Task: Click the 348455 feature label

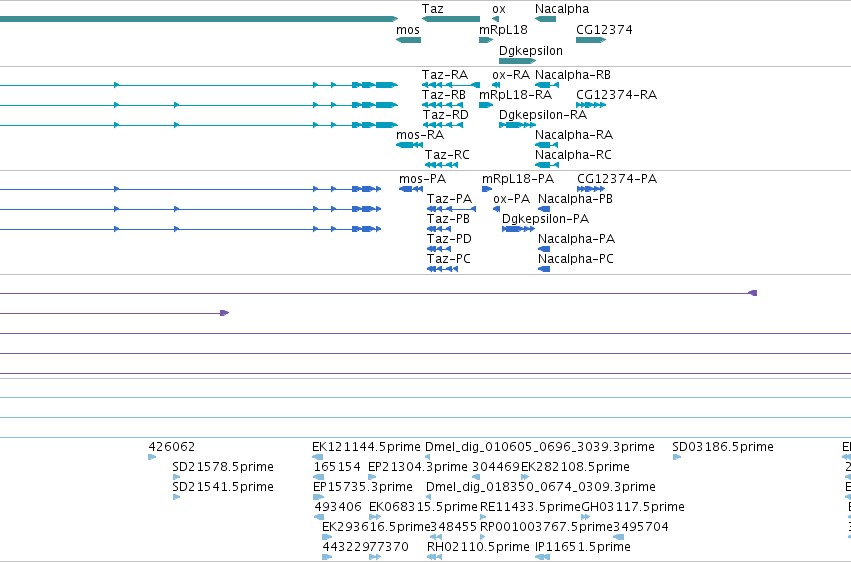Action: point(453,527)
